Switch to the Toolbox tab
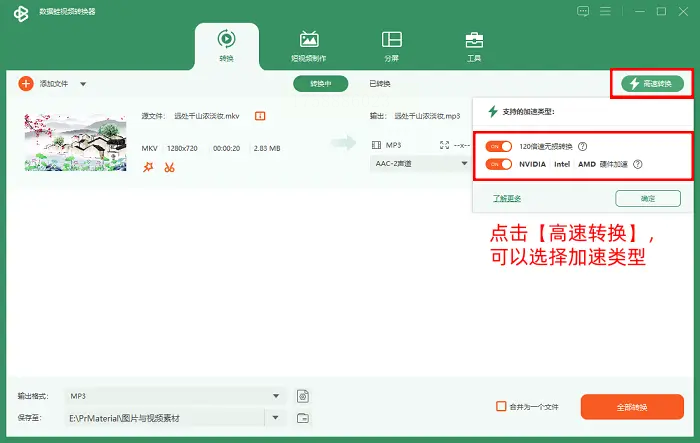Image resolution: width=700 pixels, height=443 pixels. click(x=474, y=46)
